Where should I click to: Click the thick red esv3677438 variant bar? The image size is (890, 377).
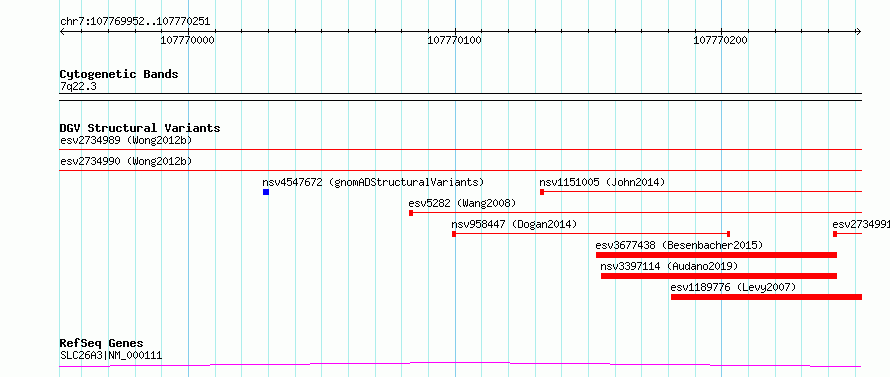[x=716, y=255]
